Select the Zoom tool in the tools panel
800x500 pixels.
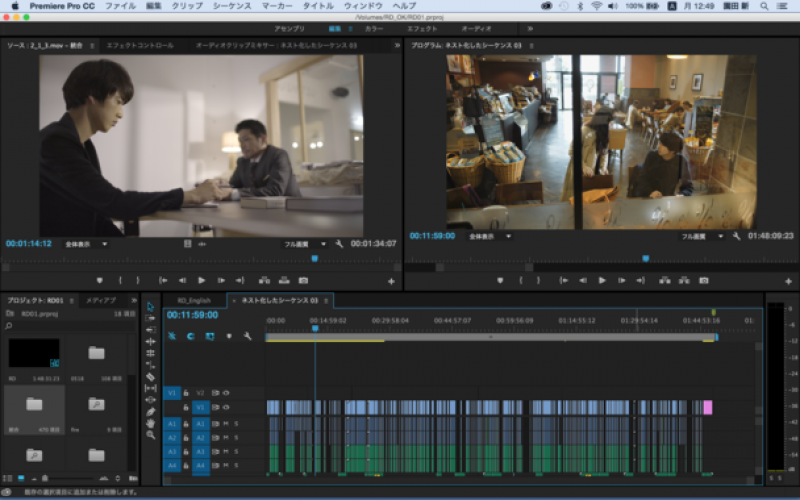[x=151, y=435]
